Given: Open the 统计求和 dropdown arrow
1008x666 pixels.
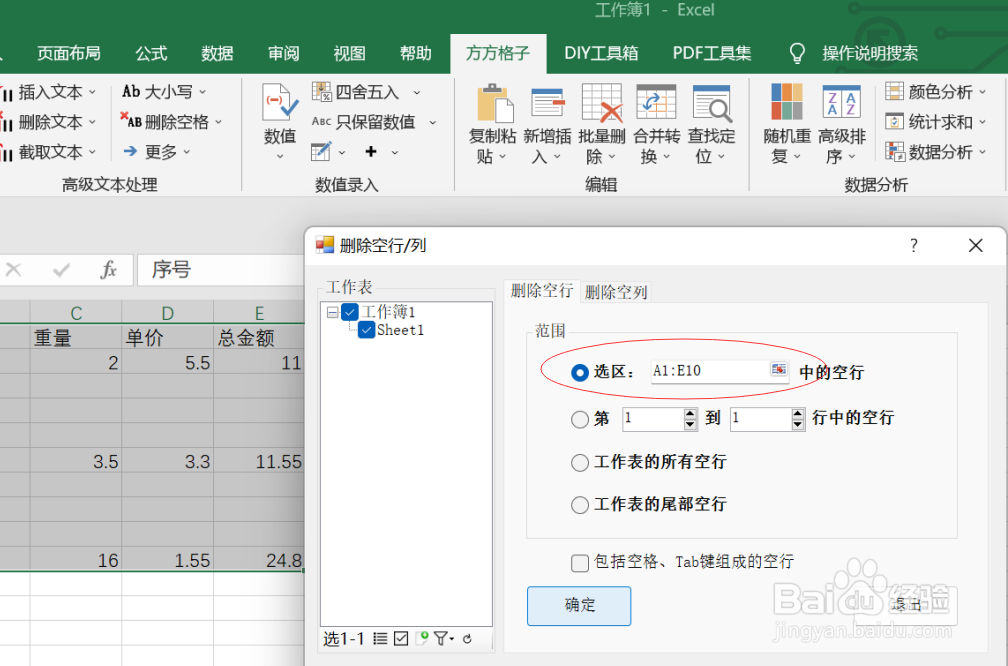Looking at the screenshot, I should [x=982, y=122].
